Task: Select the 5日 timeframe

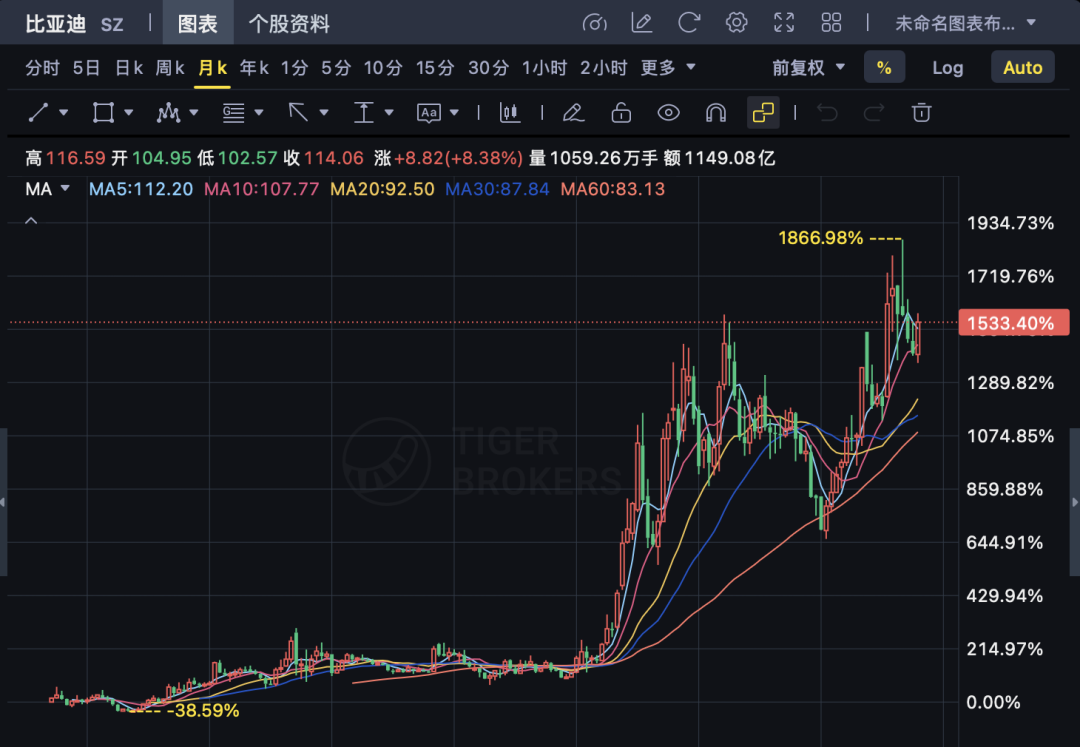Action: [87, 67]
